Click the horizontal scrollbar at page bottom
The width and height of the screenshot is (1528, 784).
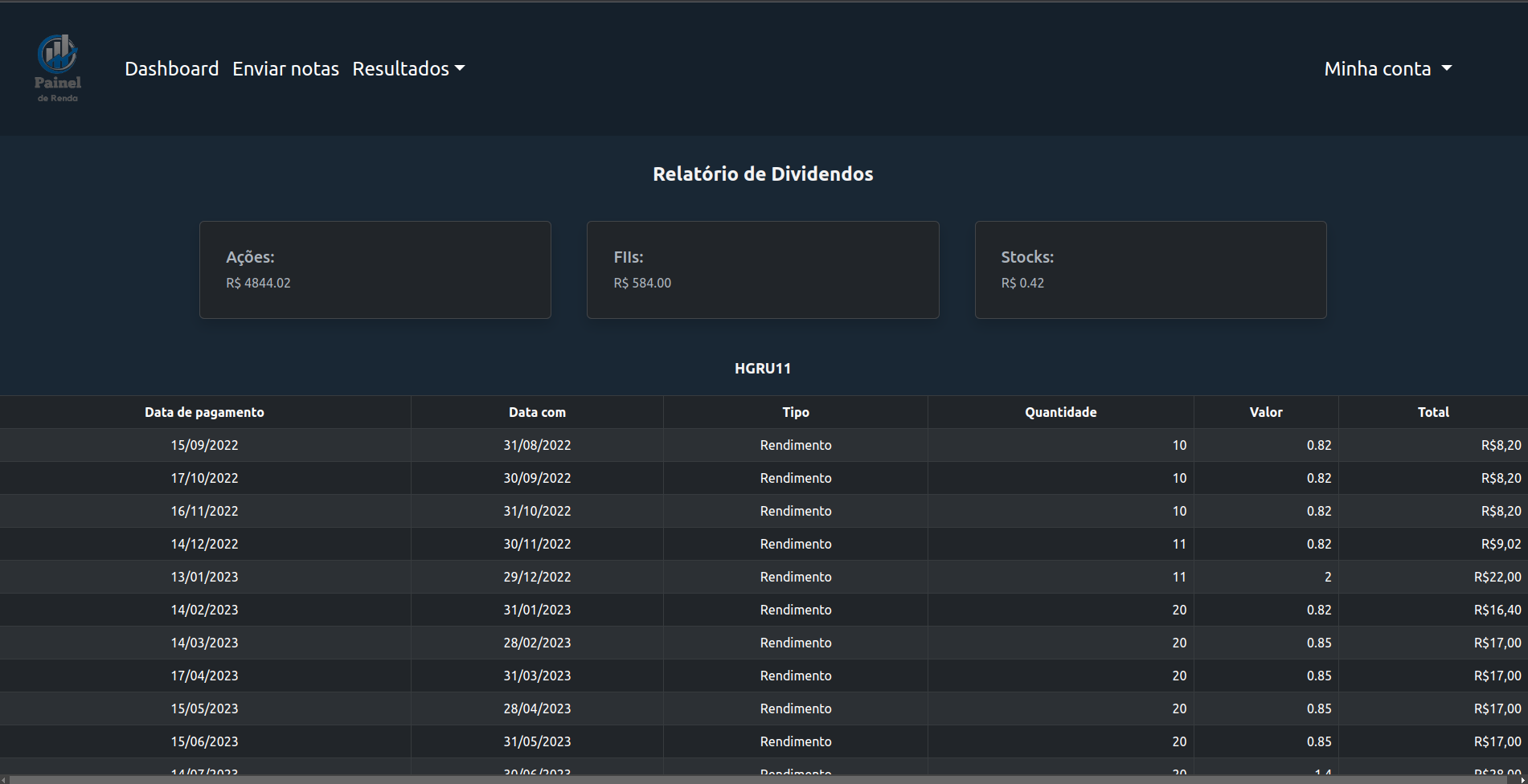coord(764,779)
